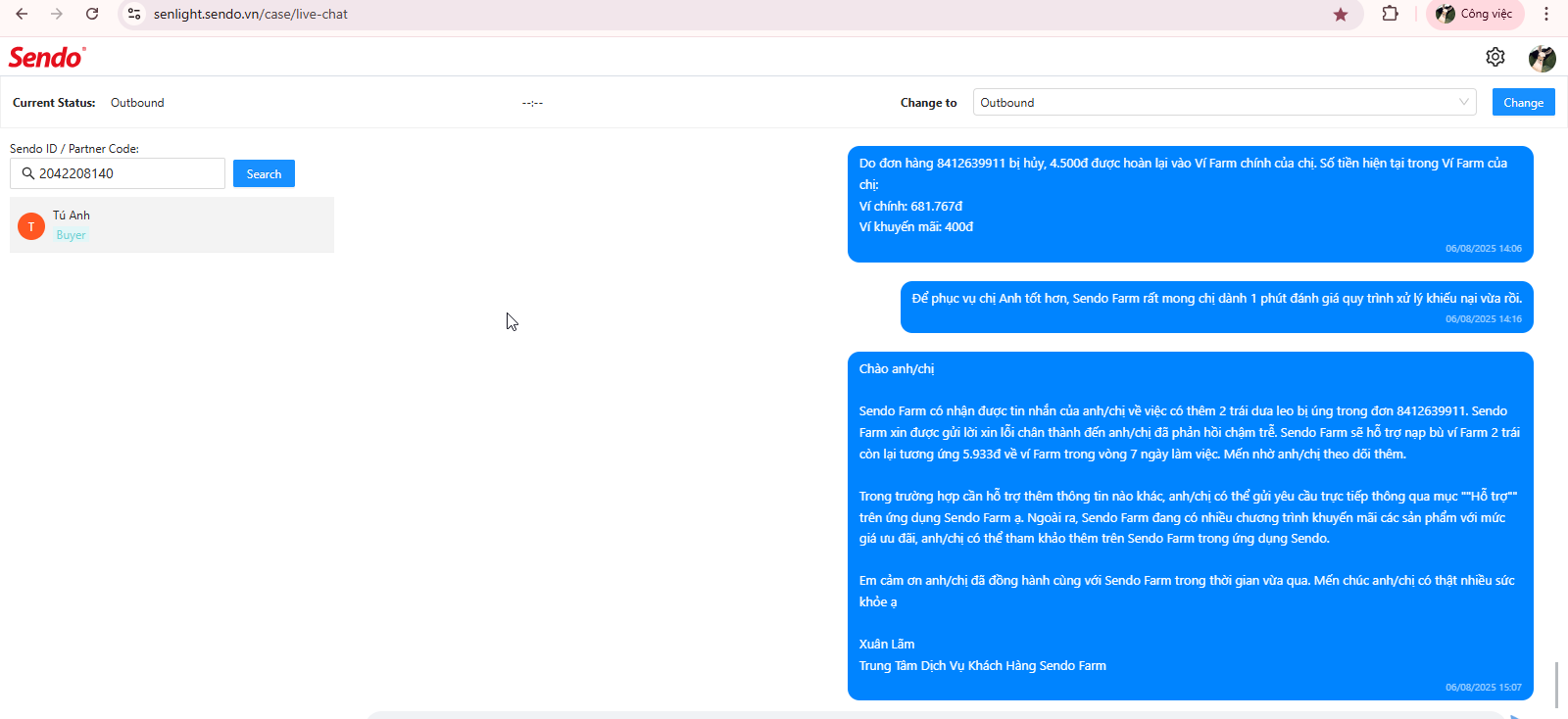Click the timestamp 06/08/2025 14:06
Screen dimensions: 1568x719
[1483, 249]
